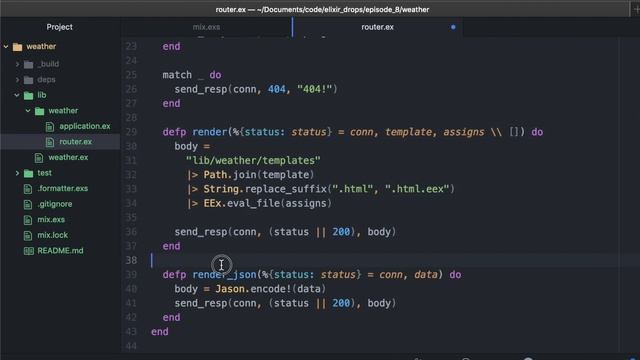The image size is (640, 360).
Task: Click the router.ex file icon in tree
Action: coord(50,142)
